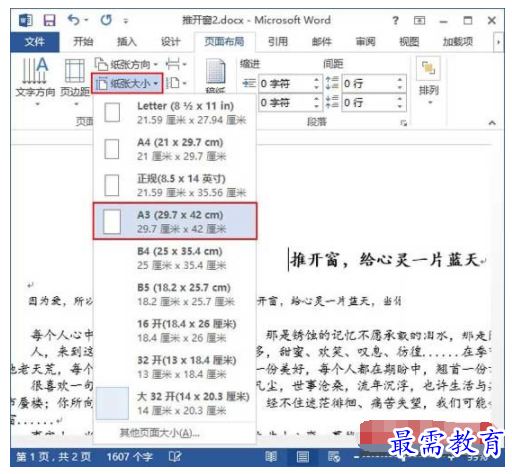
Task: Switch to the 开始 tab
Action: point(83,42)
